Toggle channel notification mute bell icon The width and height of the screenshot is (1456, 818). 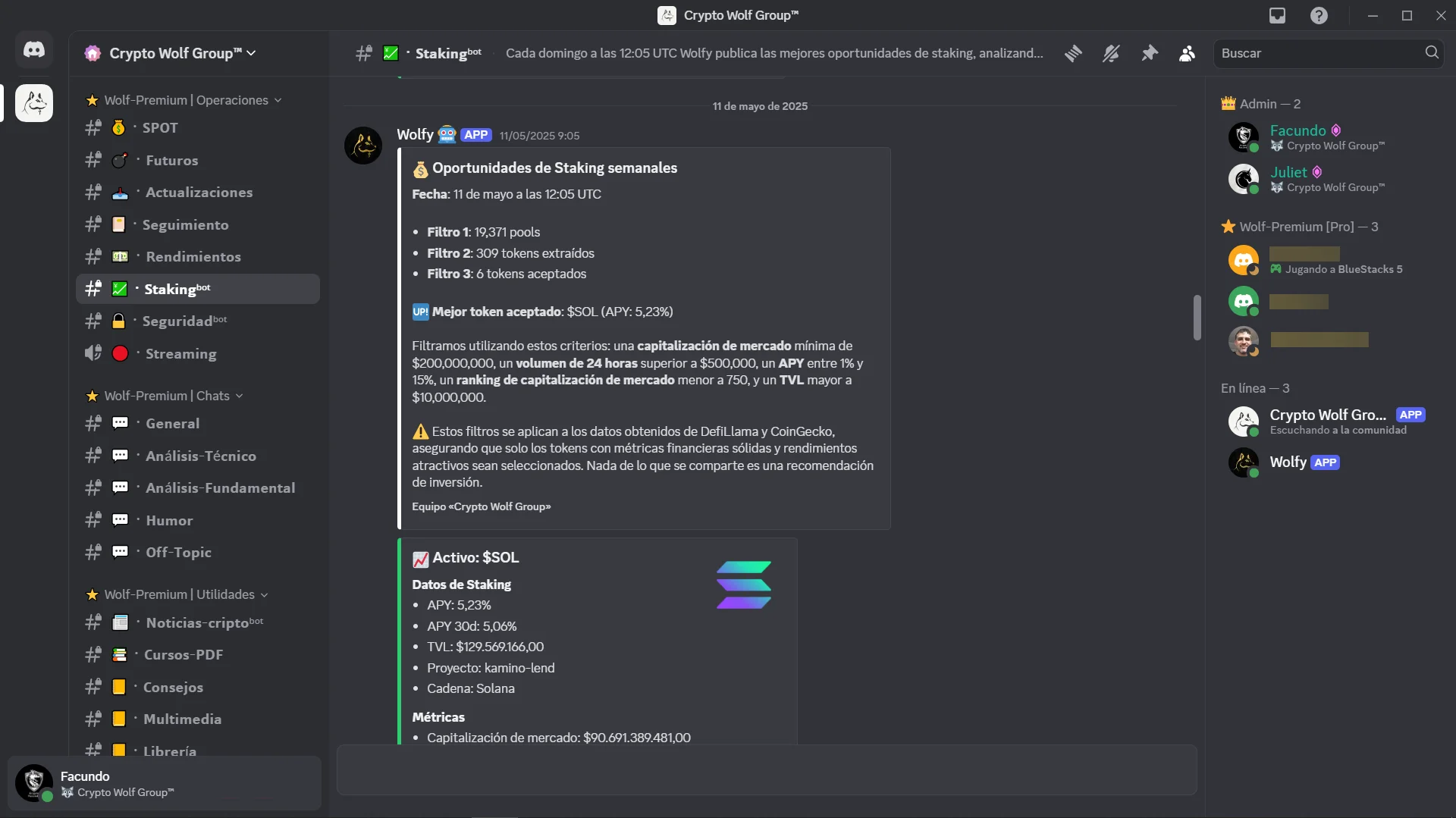[1111, 53]
